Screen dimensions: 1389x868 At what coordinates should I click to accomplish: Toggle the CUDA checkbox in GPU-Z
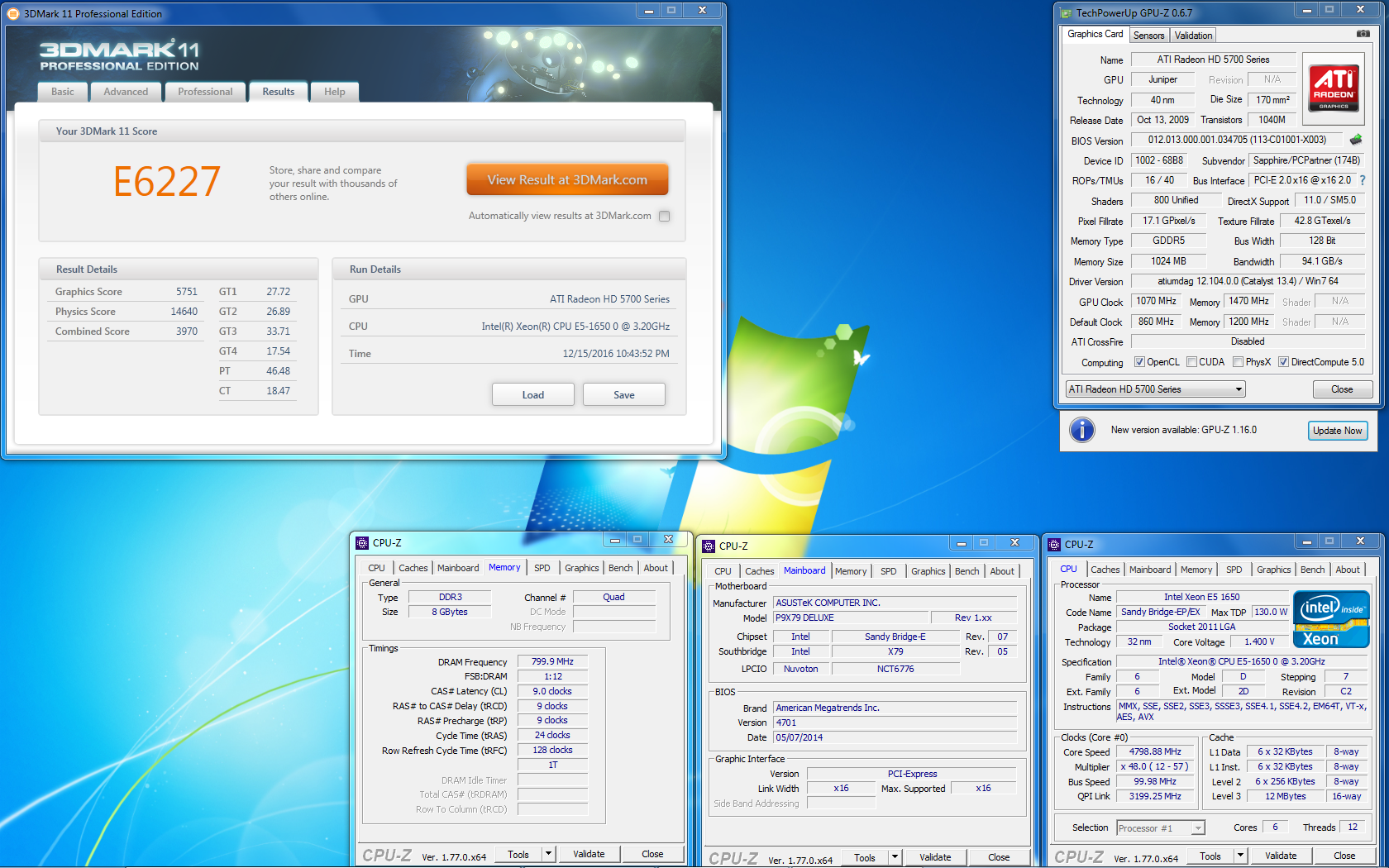pyautogui.click(x=1191, y=362)
